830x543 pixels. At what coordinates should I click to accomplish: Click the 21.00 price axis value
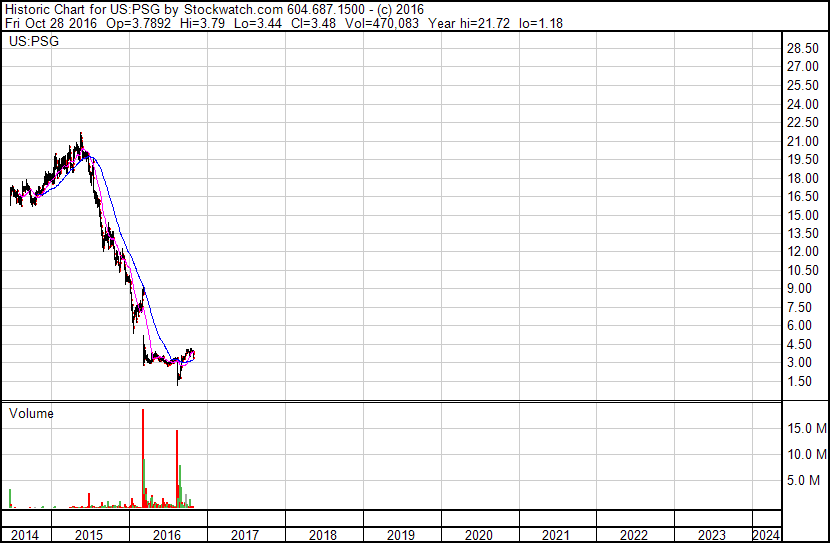pyautogui.click(x=803, y=141)
